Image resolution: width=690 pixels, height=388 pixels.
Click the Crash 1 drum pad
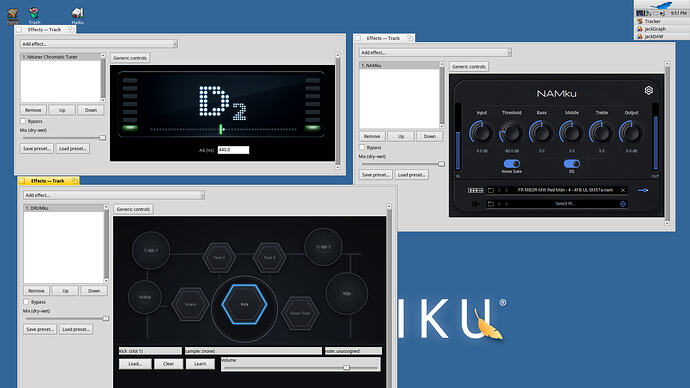coord(151,250)
